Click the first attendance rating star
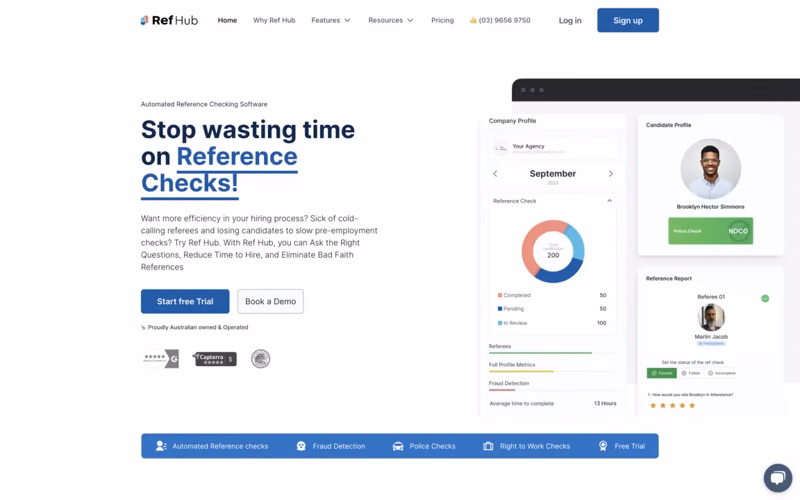This screenshot has width=800, height=500. pos(653,406)
